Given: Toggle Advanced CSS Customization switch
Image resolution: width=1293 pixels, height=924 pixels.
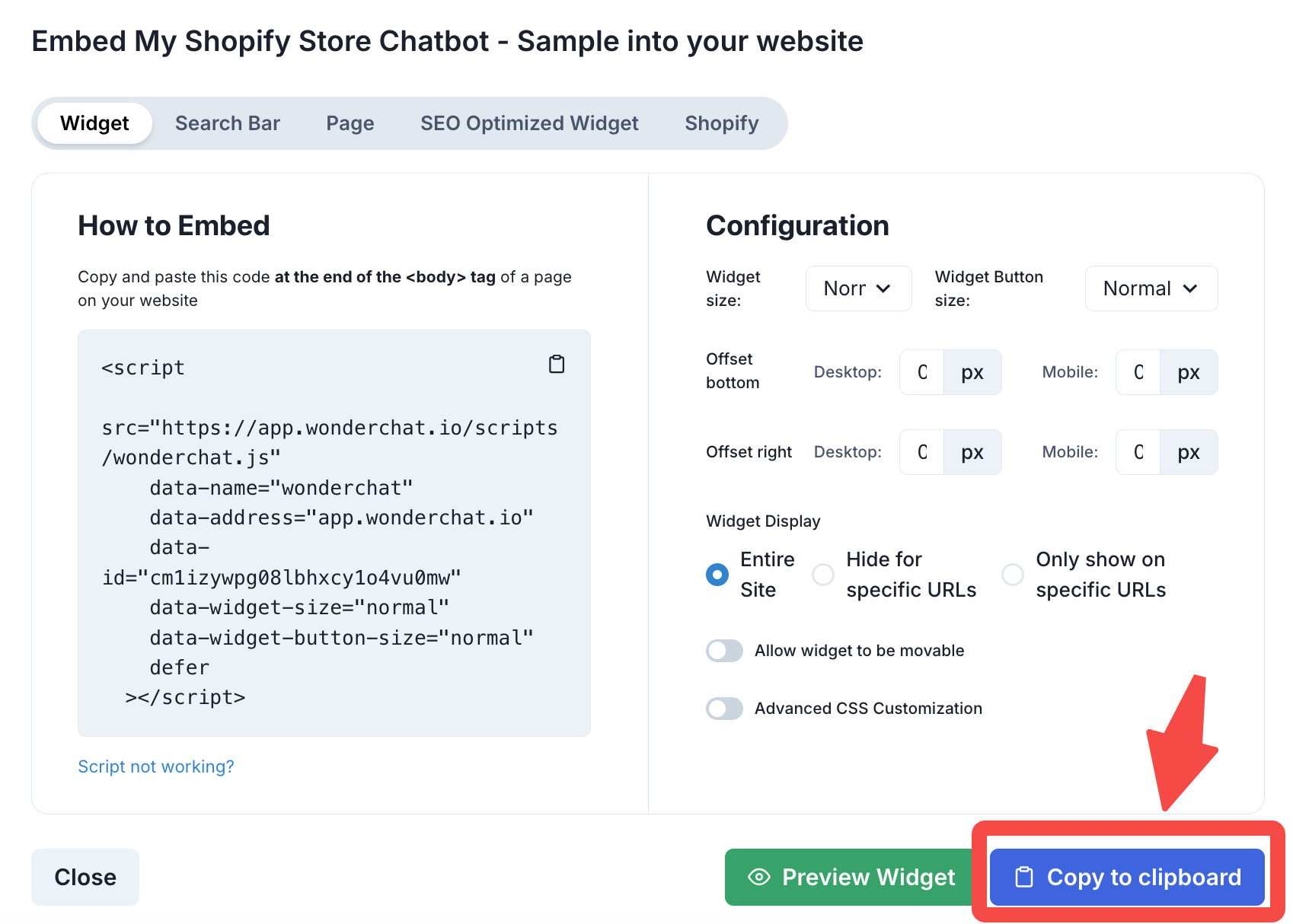Looking at the screenshot, I should click(724, 709).
